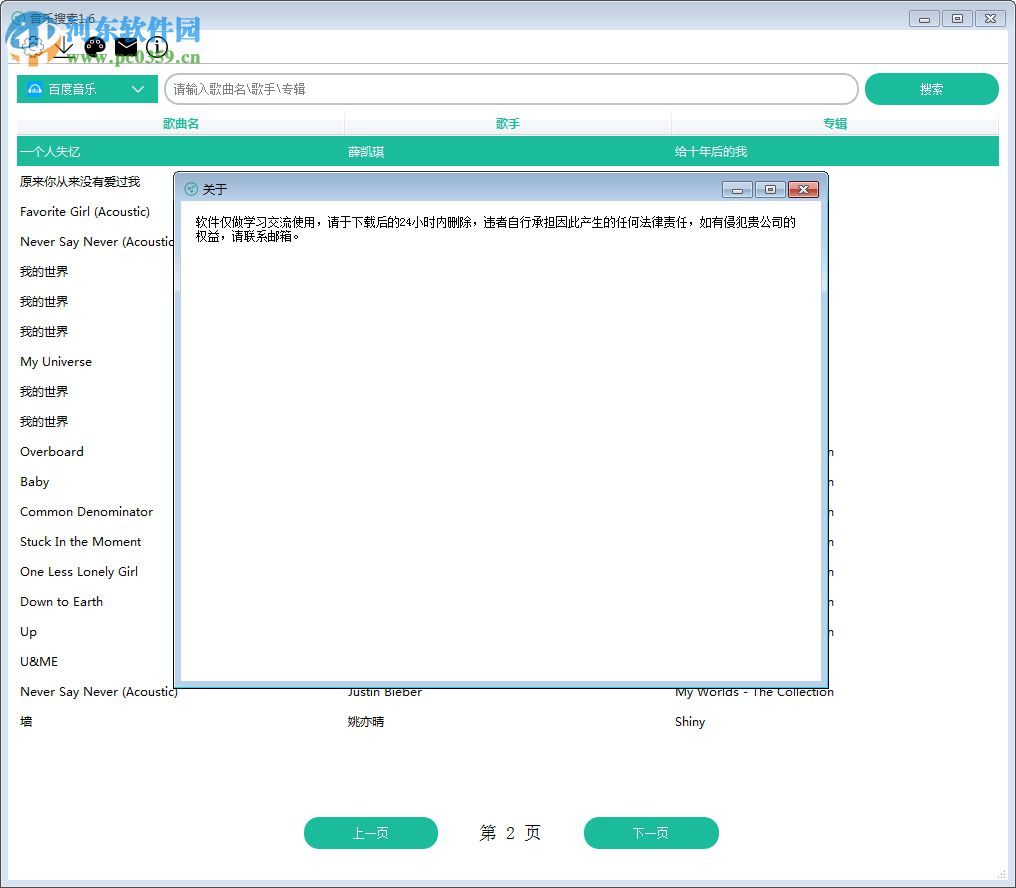Go to the previous page with 上一页
Image resolution: width=1016 pixels, height=888 pixels.
(x=370, y=833)
